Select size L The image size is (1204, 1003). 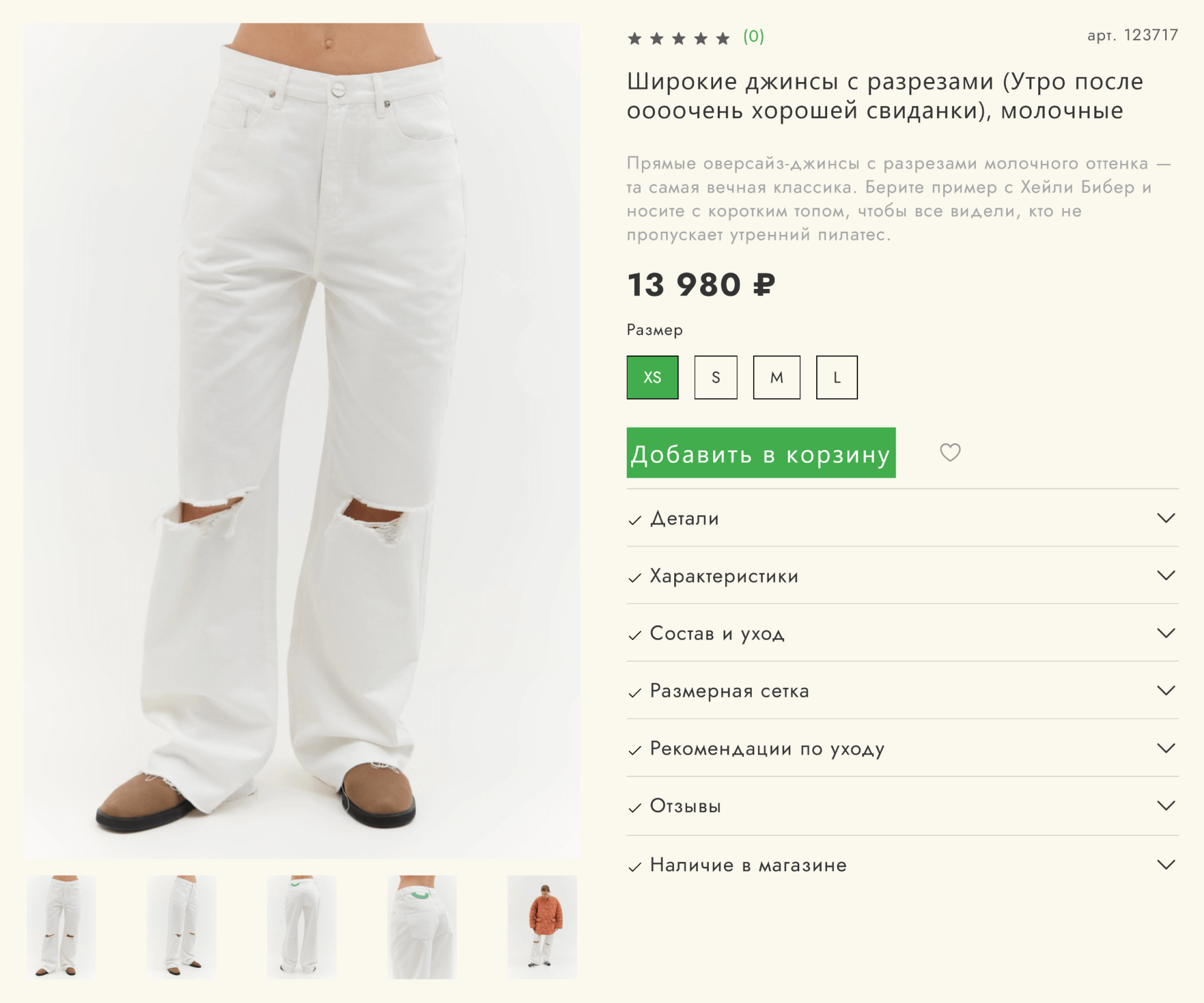[836, 378]
